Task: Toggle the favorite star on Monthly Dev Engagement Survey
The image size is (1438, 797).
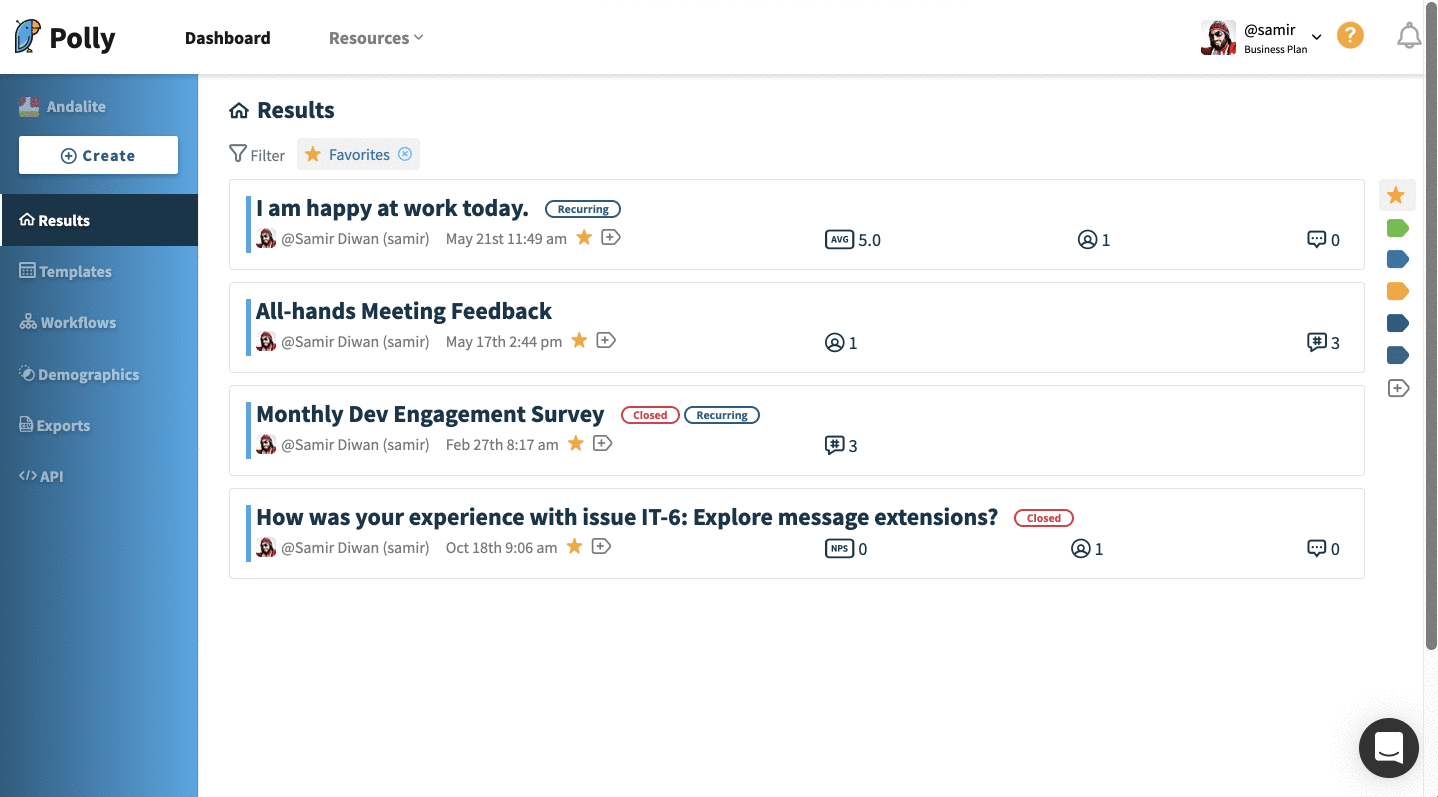Action: coord(576,443)
